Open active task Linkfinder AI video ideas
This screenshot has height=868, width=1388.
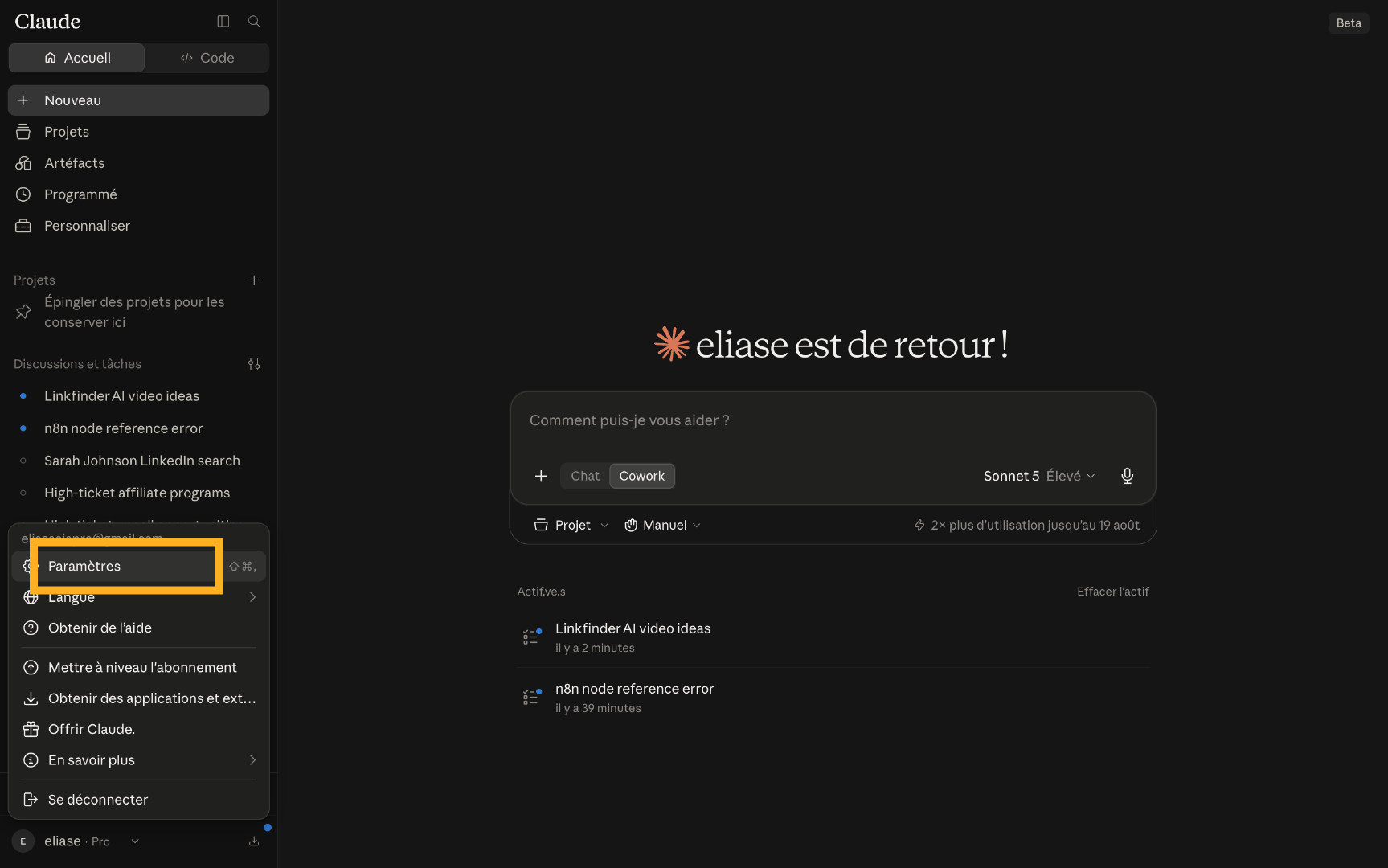833,637
